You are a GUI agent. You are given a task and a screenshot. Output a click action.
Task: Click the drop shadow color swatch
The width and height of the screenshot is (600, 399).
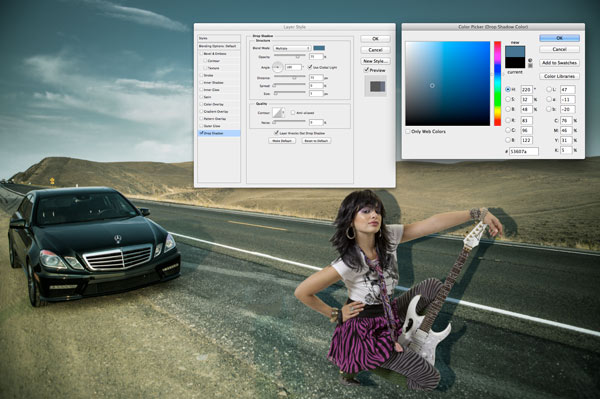pyautogui.click(x=319, y=48)
